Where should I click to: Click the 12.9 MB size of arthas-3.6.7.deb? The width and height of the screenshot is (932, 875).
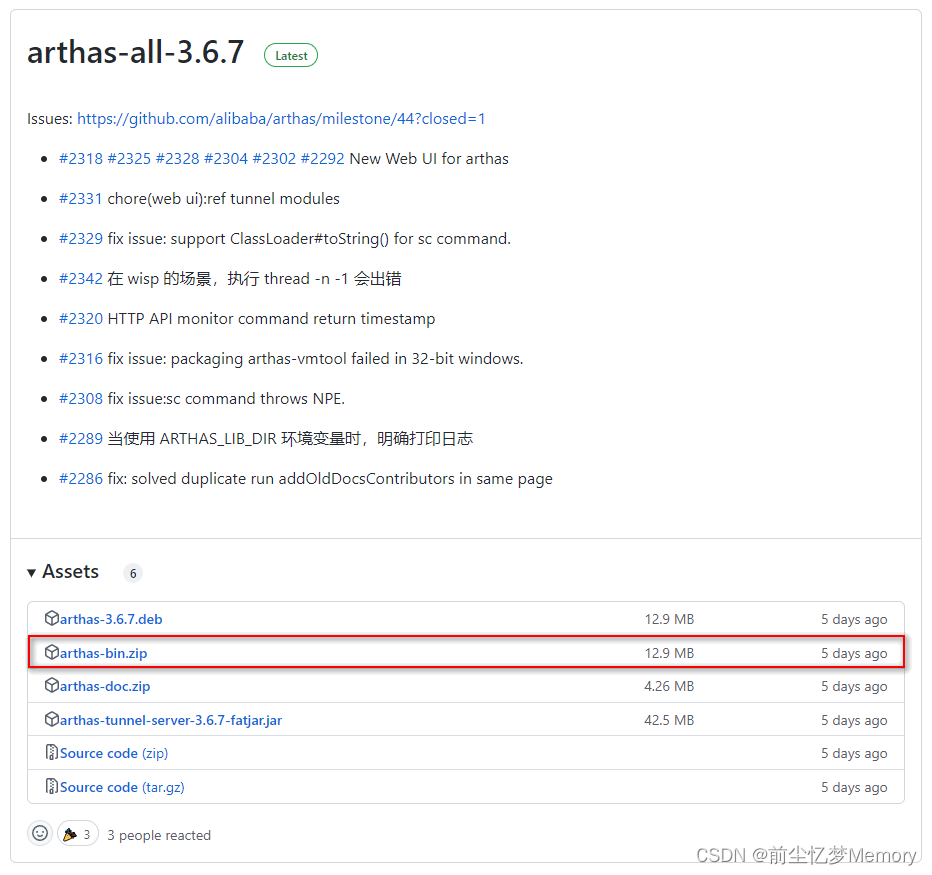click(x=669, y=619)
